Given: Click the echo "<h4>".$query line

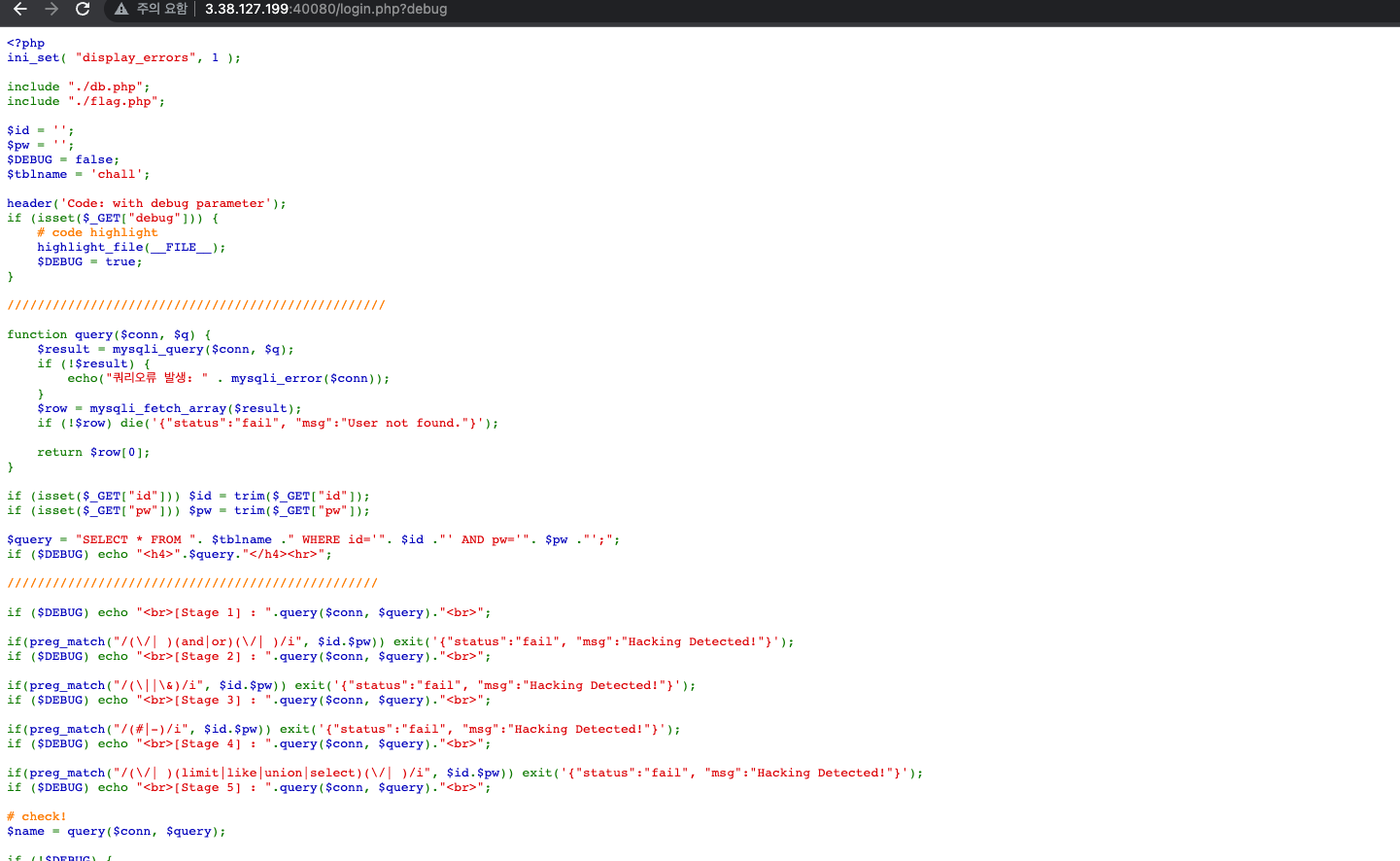Looking at the screenshot, I should point(169,554).
